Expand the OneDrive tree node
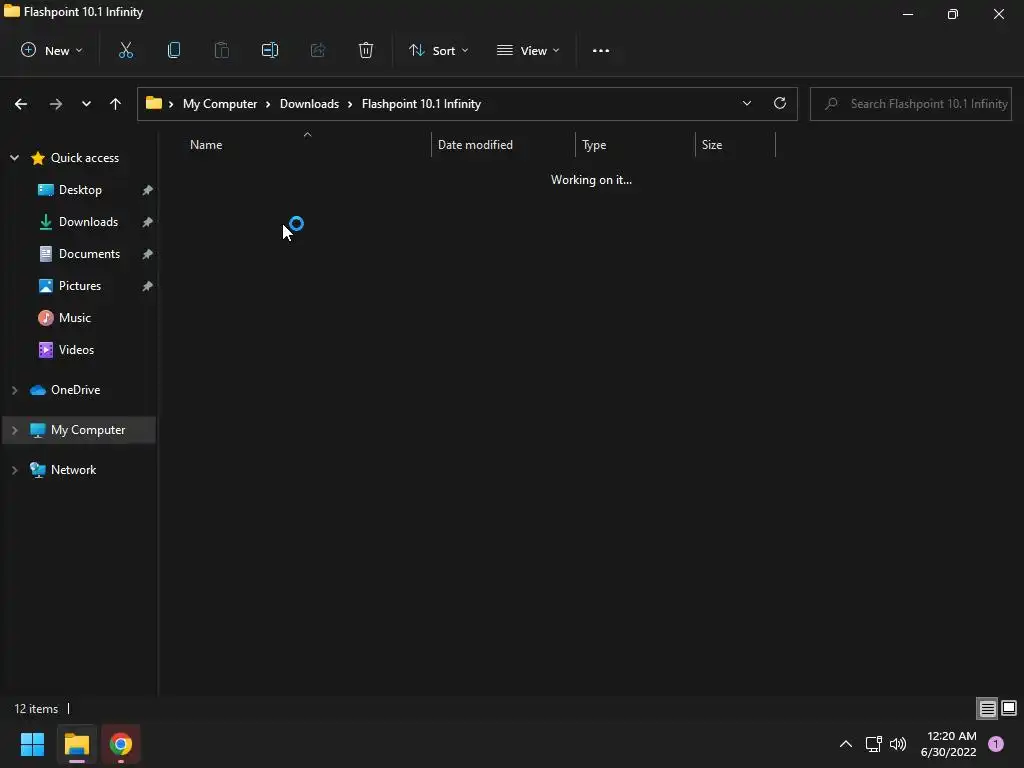The image size is (1024, 768). [14, 390]
